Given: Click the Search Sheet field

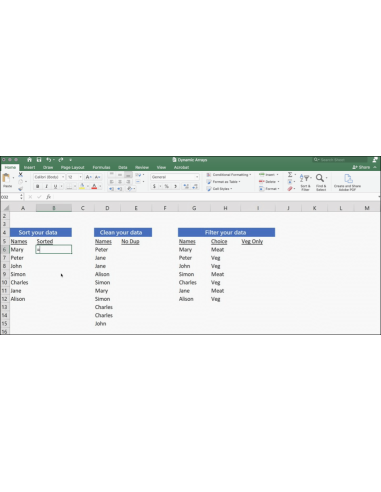Looking at the screenshot, I should (x=340, y=160).
